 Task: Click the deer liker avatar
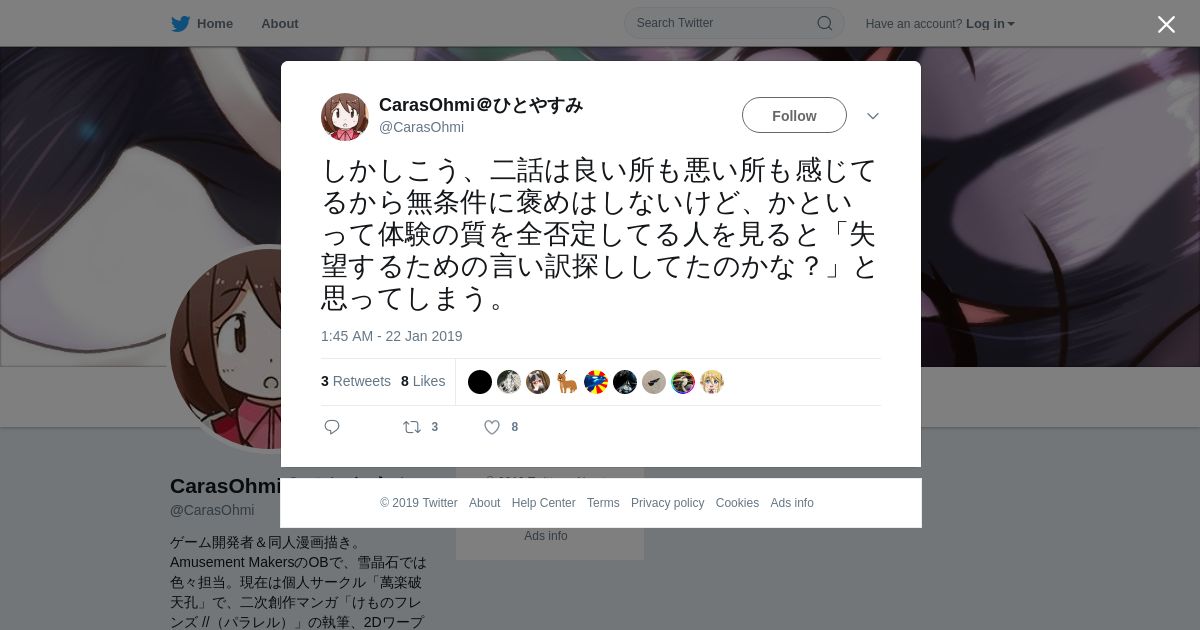(567, 382)
